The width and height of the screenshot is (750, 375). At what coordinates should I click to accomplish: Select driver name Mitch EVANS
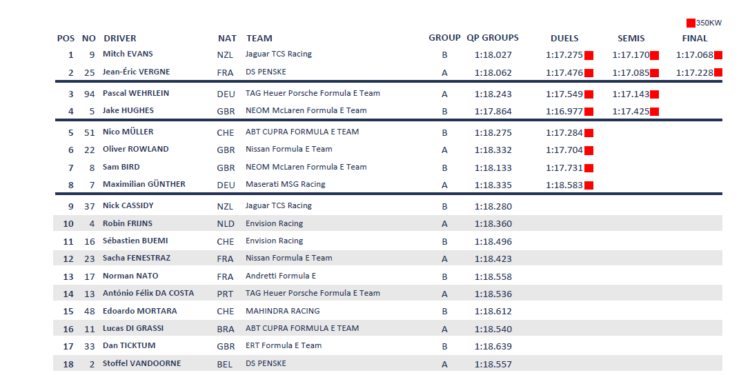click(x=128, y=54)
